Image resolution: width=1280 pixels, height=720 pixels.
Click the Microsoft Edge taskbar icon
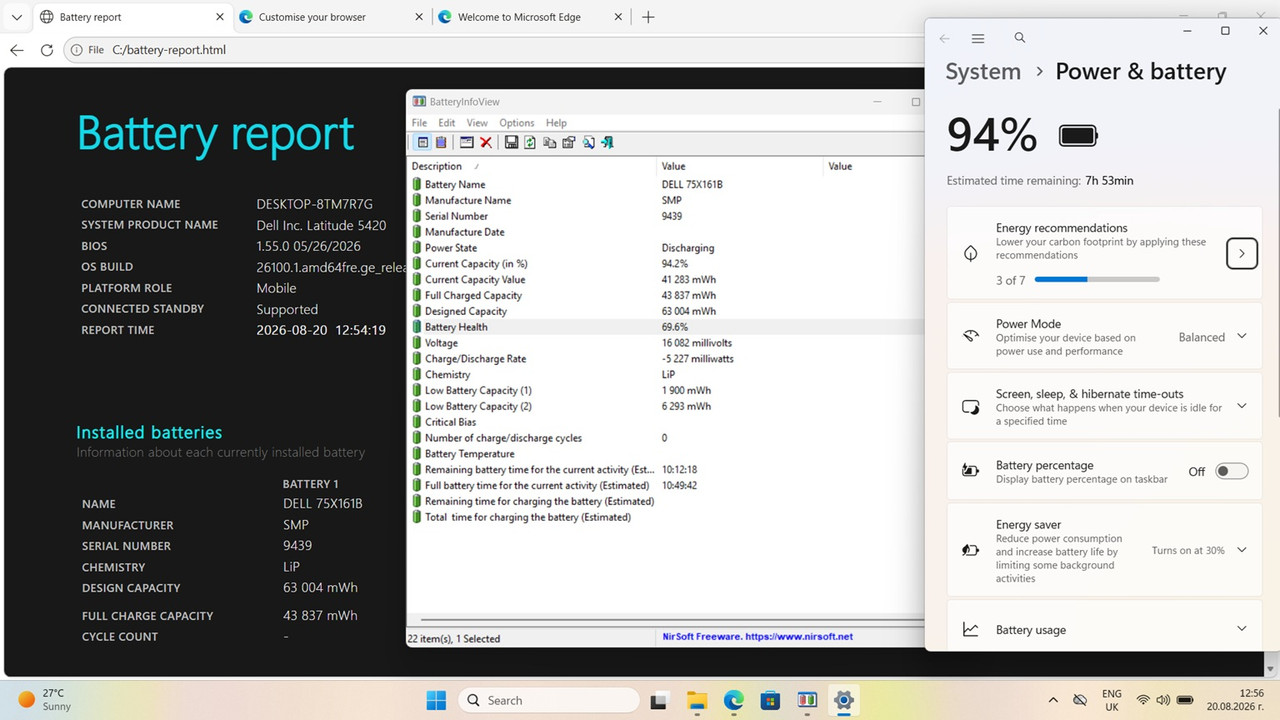[x=733, y=700]
